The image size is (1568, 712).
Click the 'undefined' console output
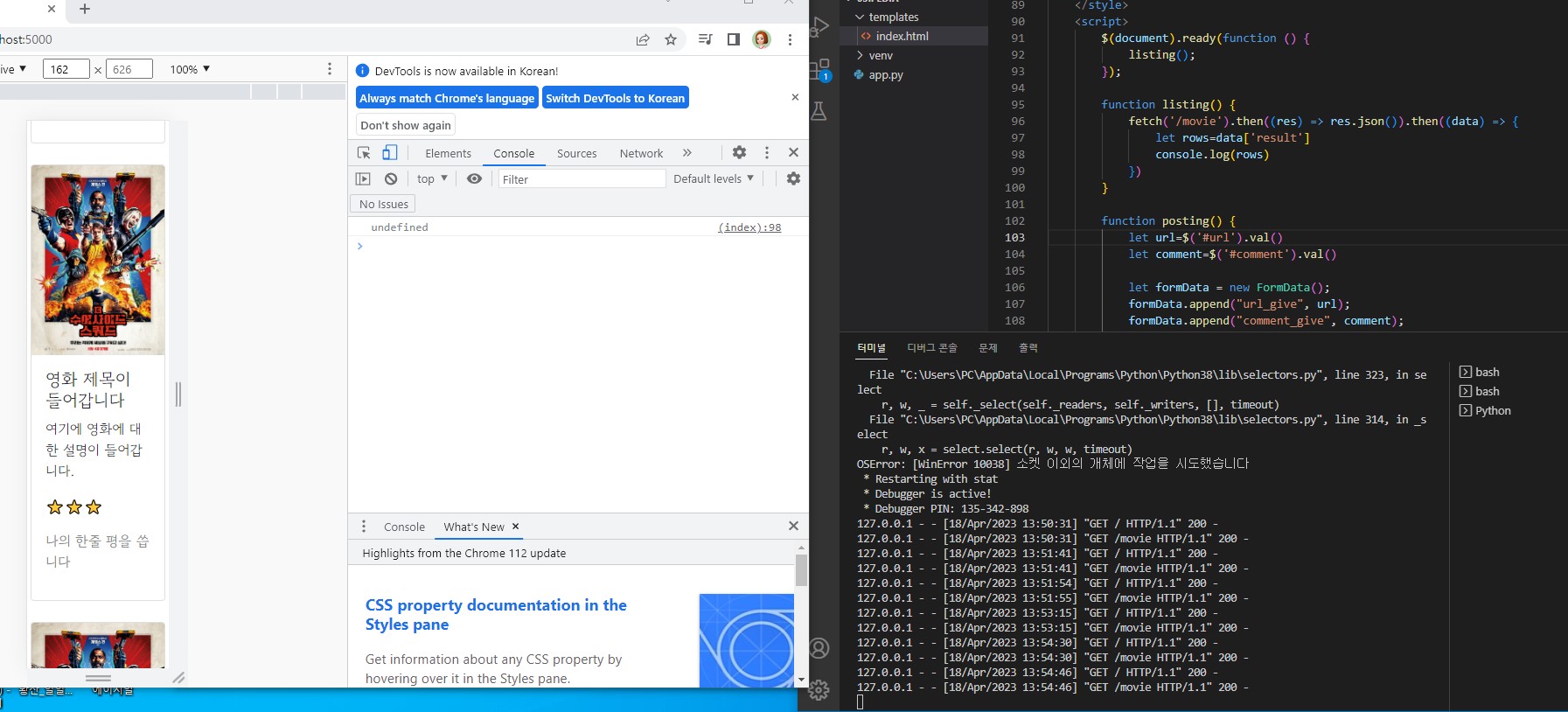[x=400, y=227]
